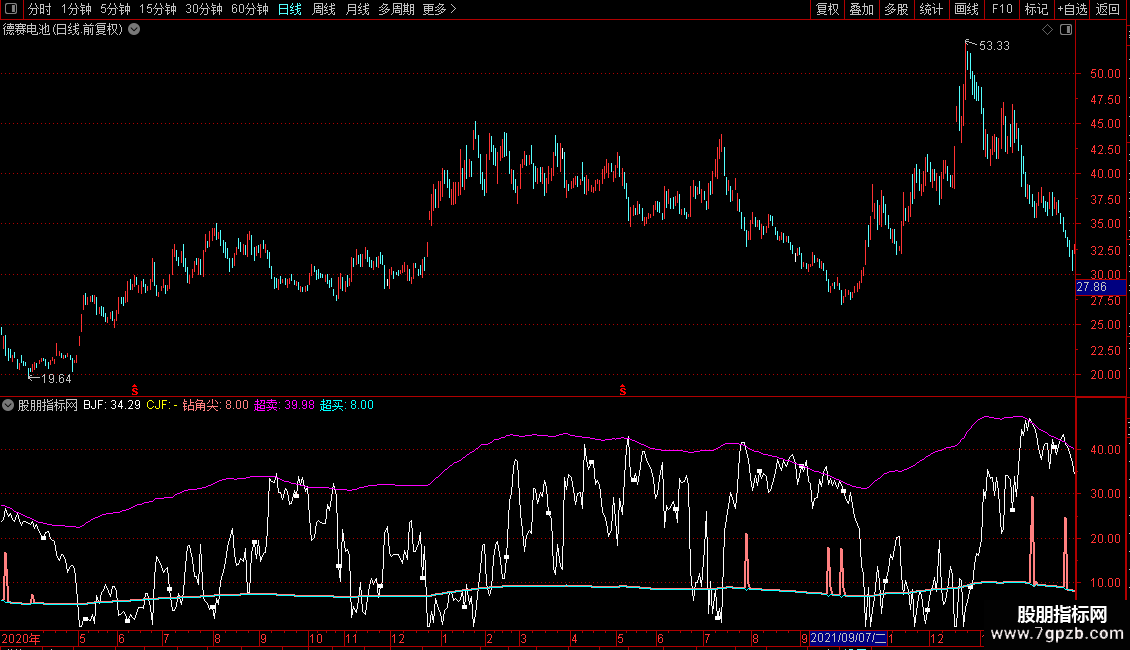Switch to 月线 monthly chart

(x=357, y=9)
